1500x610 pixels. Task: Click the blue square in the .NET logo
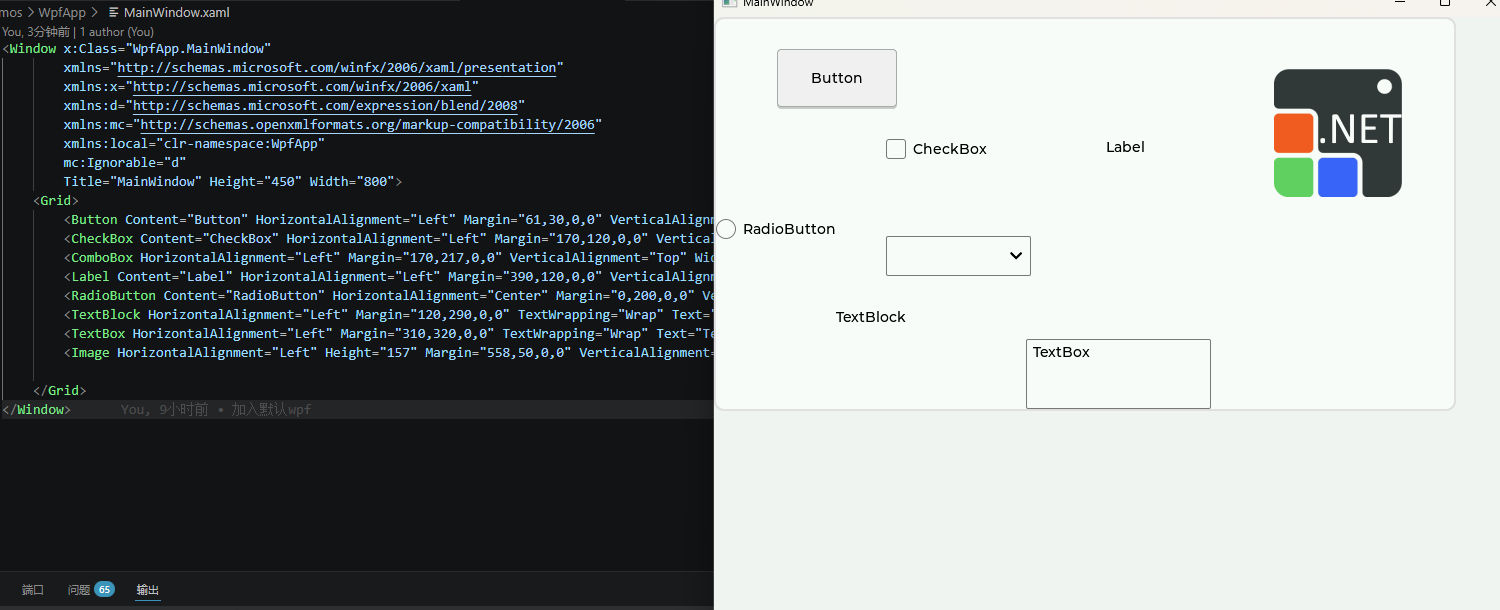(x=1337, y=176)
